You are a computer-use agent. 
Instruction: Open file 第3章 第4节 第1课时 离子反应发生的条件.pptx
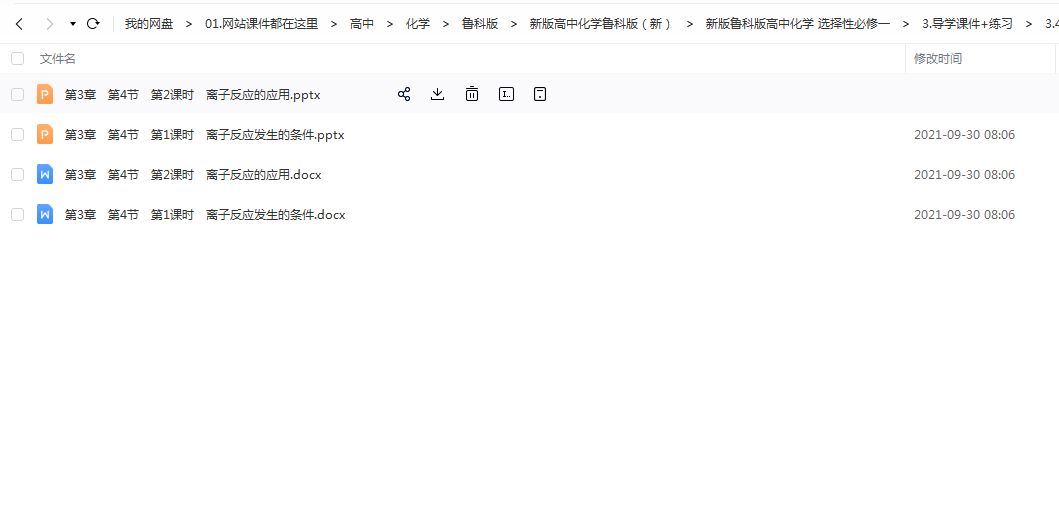pyautogui.click(x=205, y=135)
